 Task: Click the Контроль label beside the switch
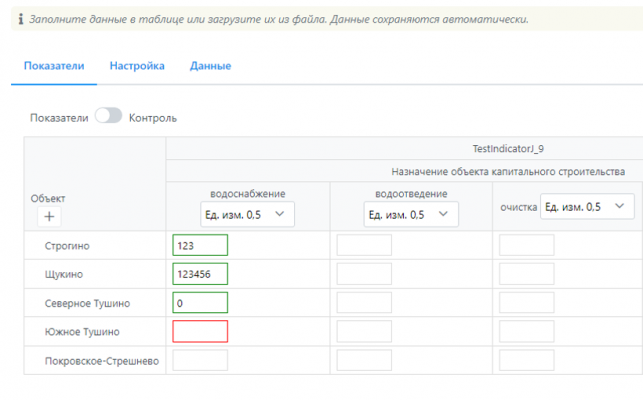[x=152, y=118]
